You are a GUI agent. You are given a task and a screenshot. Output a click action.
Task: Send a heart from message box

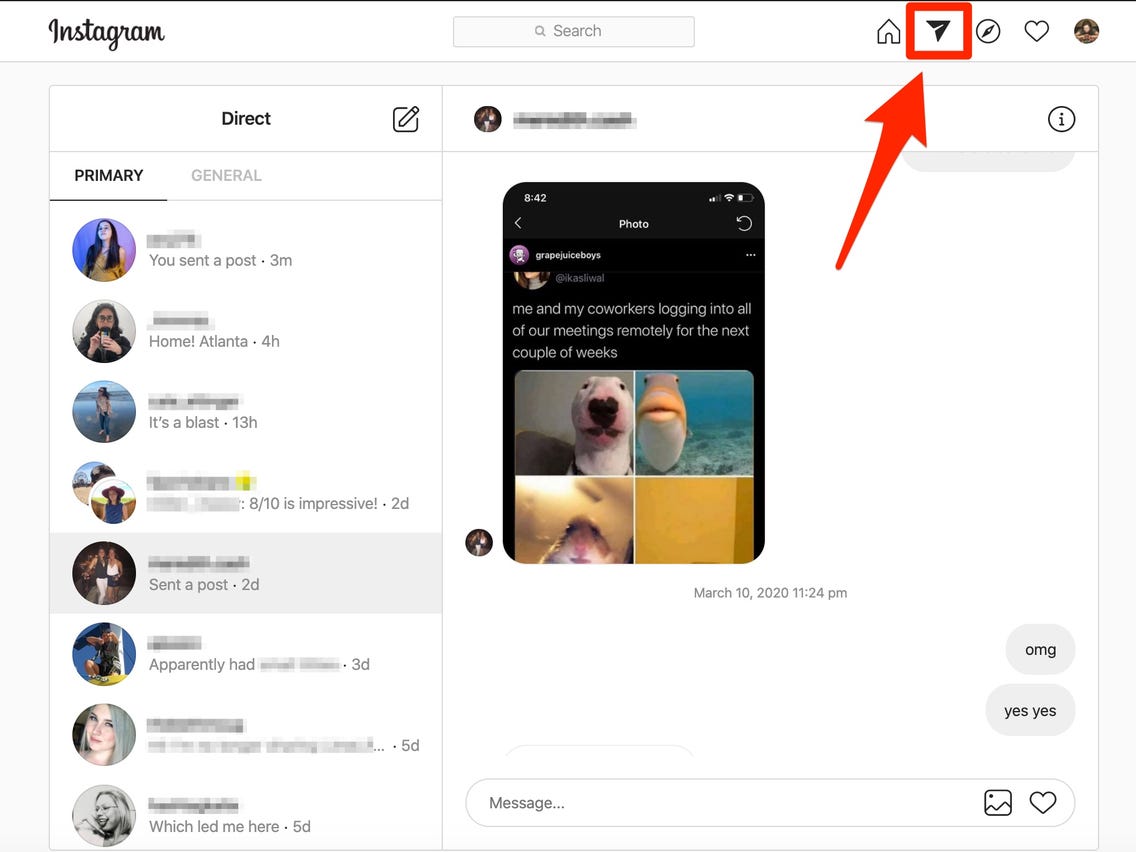[1043, 803]
